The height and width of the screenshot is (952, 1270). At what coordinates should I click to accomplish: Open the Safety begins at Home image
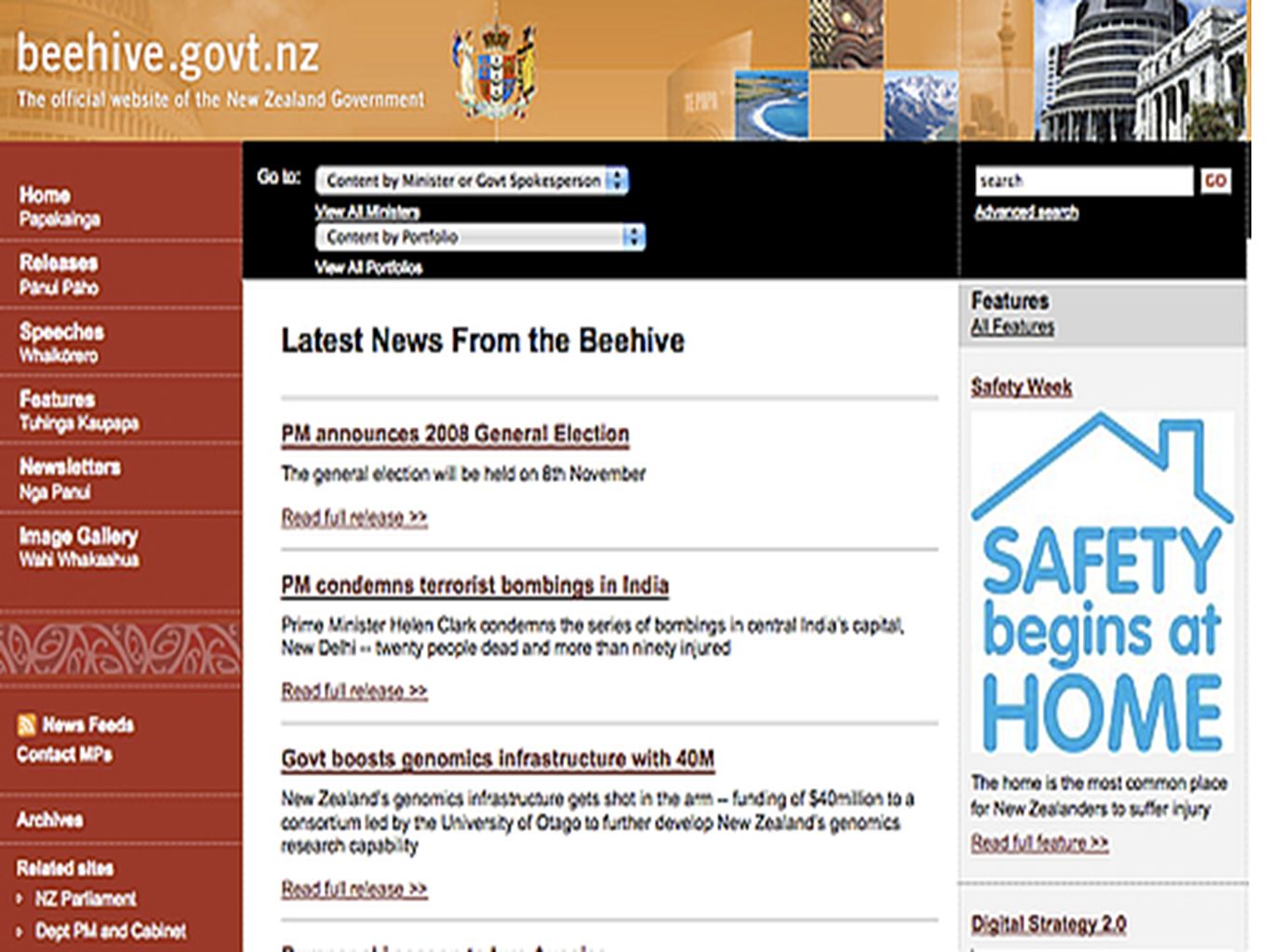point(1103,583)
